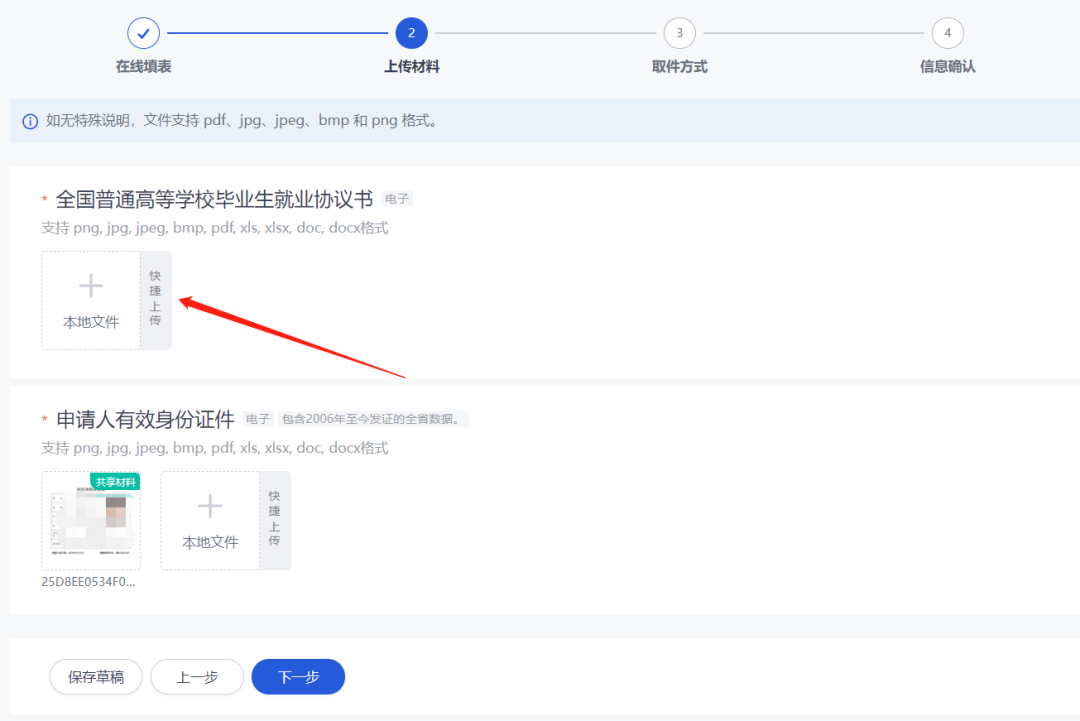Screen dimensions: 1080x721
Task: Switch to the 上传材料 step tab
Action: pos(411,66)
